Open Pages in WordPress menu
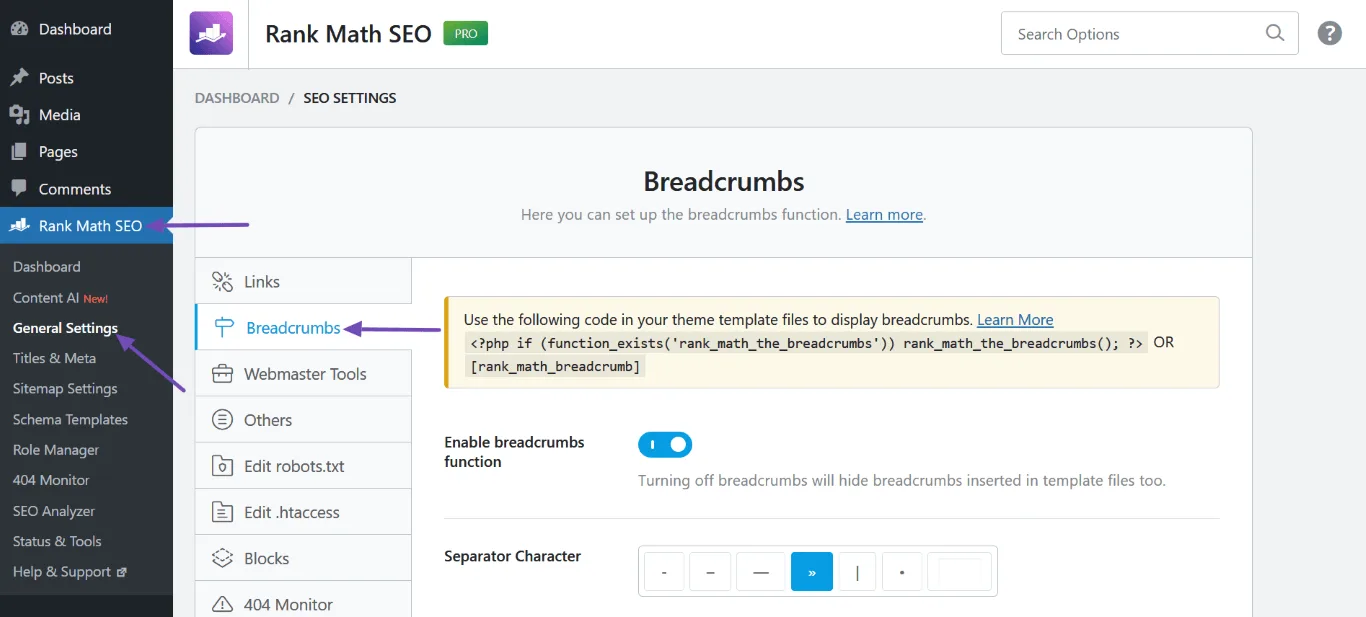 click(86, 152)
